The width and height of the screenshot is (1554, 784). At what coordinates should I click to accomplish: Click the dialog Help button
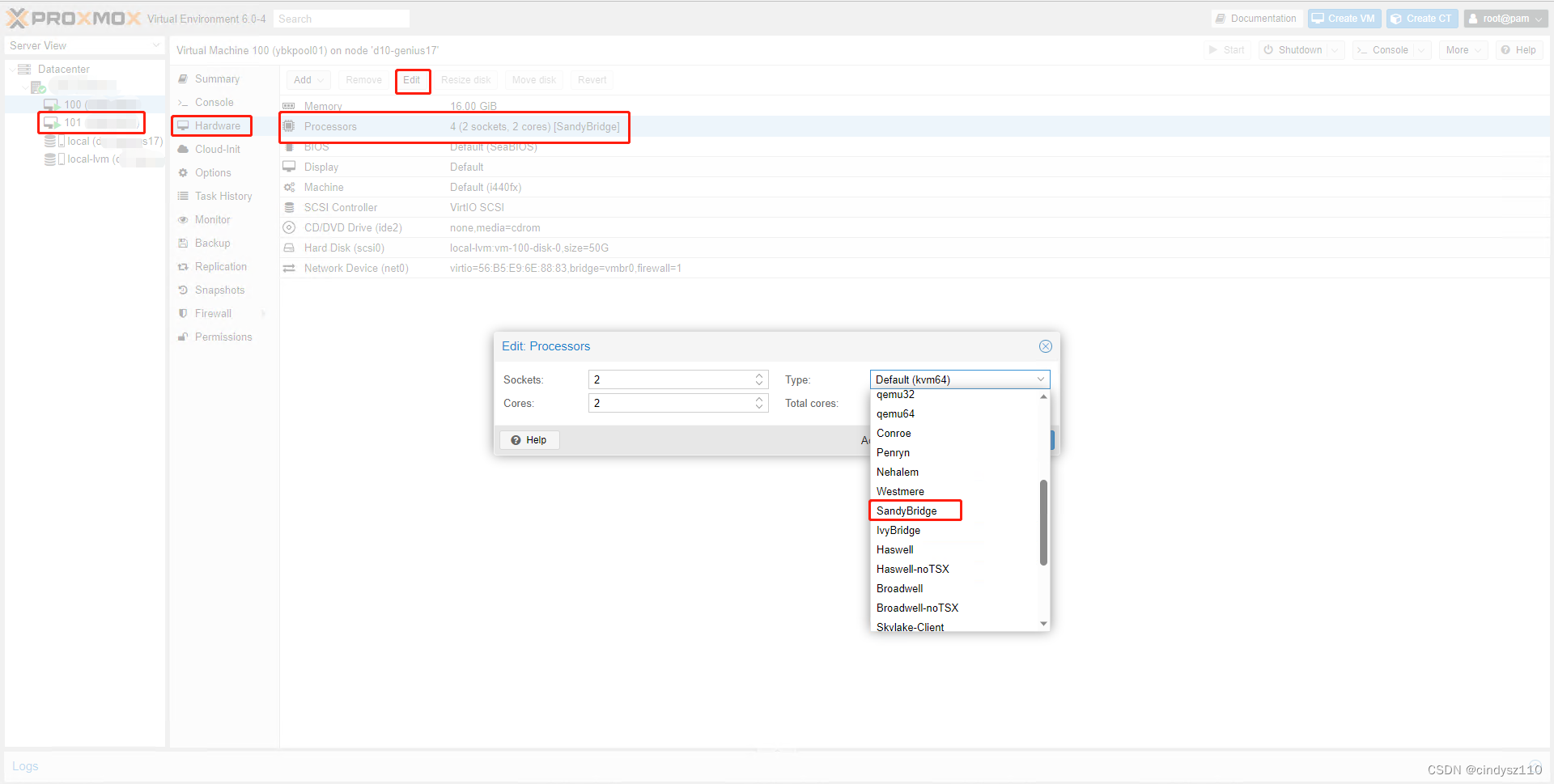pyautogui.click(x=529, y=440)
